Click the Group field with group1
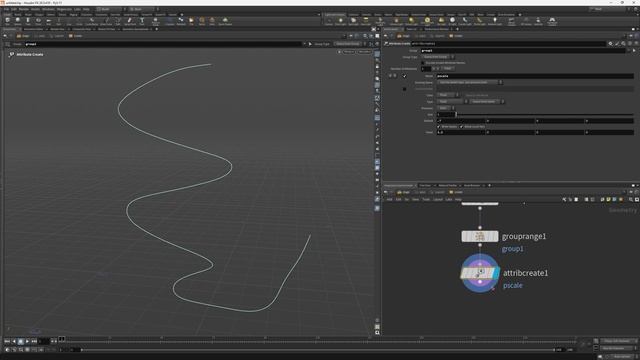Screen dimensions: 640x360 [x=523, y=51]
